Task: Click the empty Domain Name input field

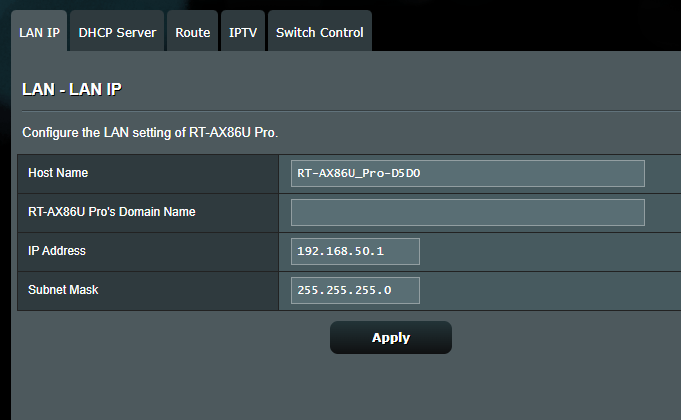Action: pos(468,212)
